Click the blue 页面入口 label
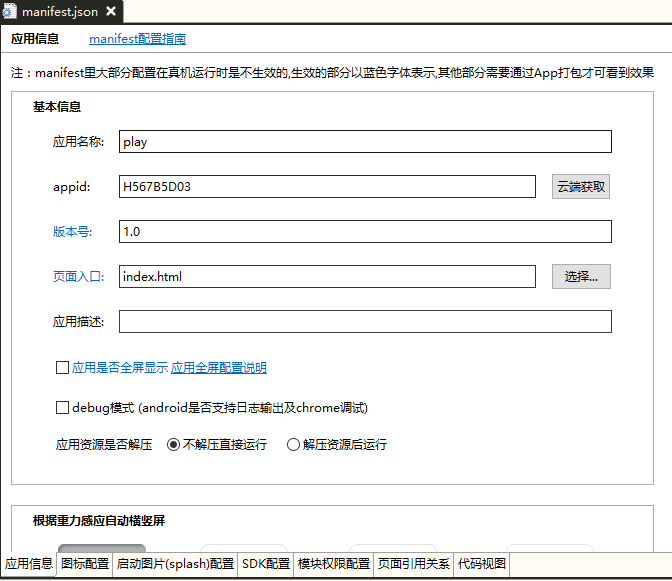This screenshot has height=581, width=672. pos(78,276)
